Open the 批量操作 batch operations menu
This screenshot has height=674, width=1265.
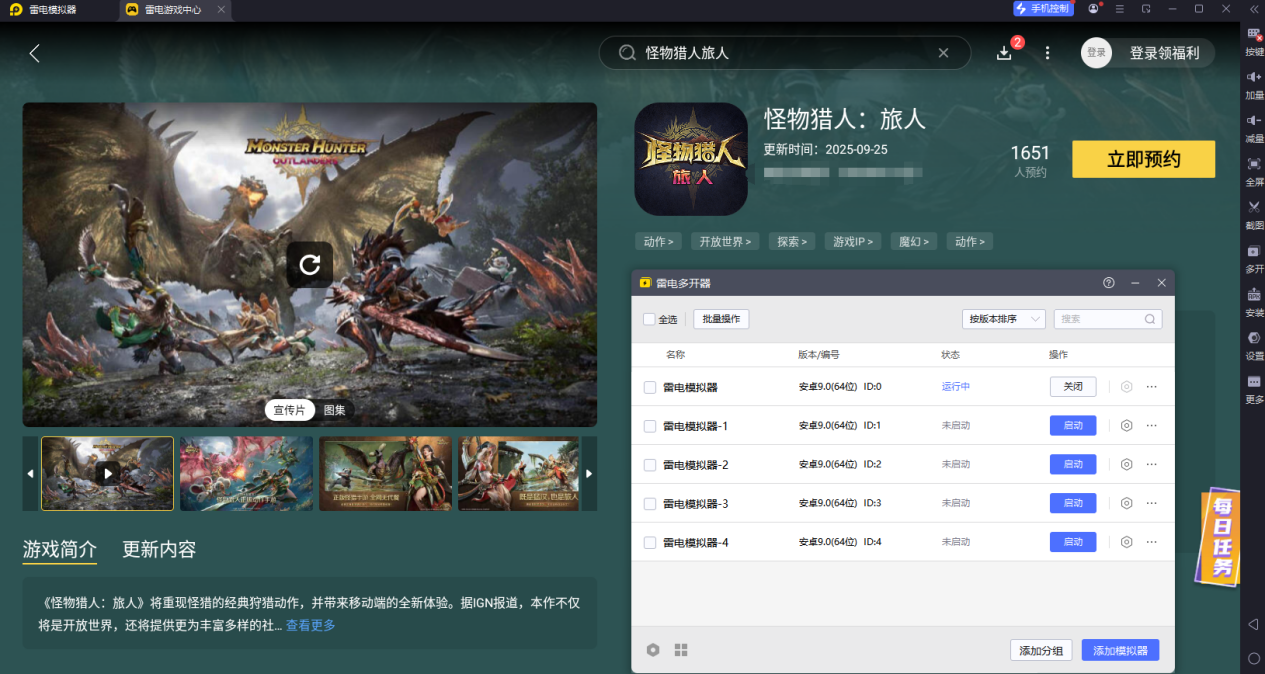pos(721,319)
